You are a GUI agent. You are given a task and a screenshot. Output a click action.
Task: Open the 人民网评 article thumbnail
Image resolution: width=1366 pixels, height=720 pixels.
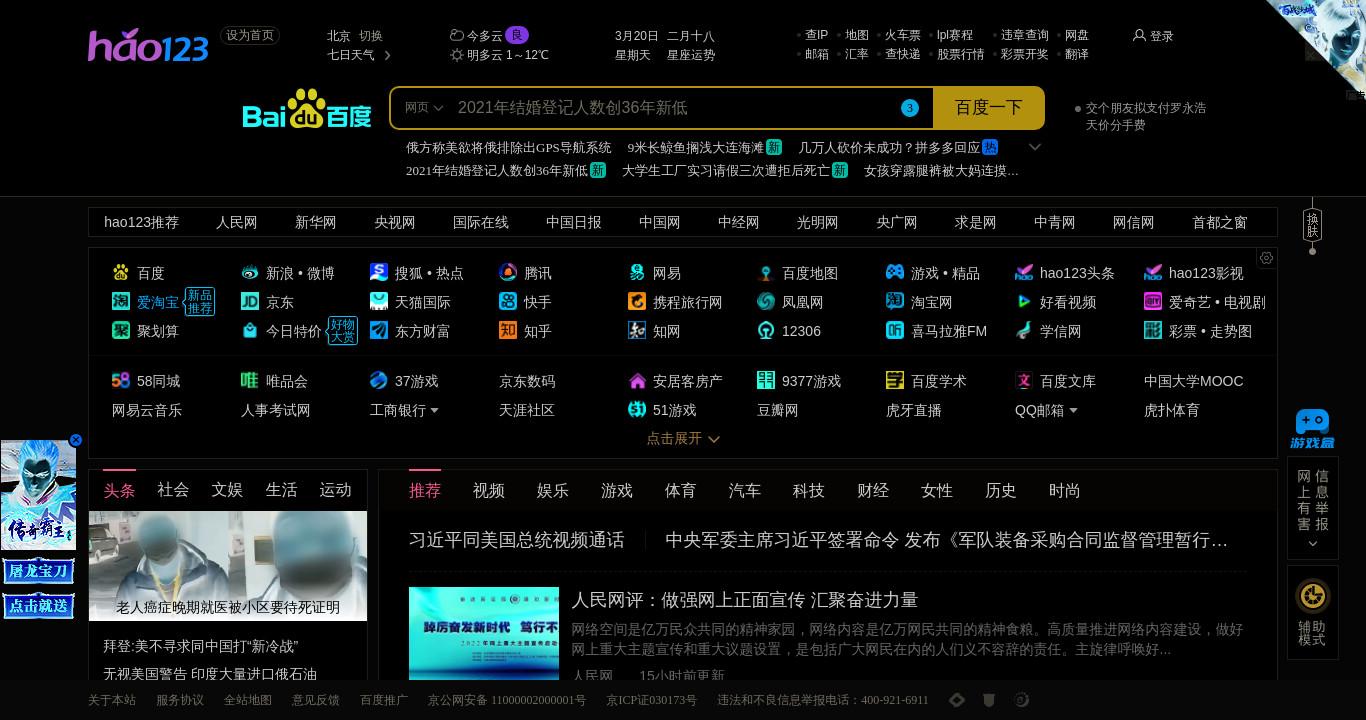484,633
